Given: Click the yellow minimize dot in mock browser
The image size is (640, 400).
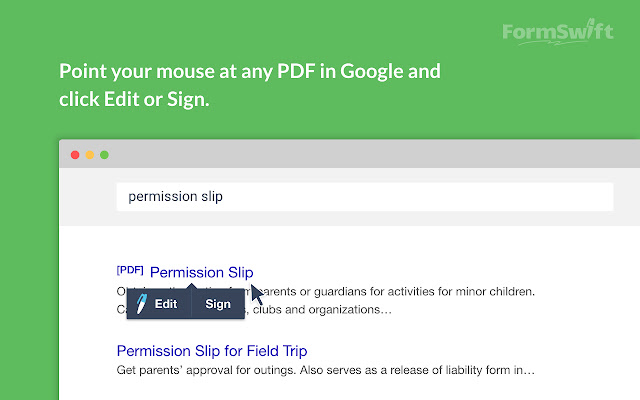Looking at the screenshot, I should click(89, 155).
